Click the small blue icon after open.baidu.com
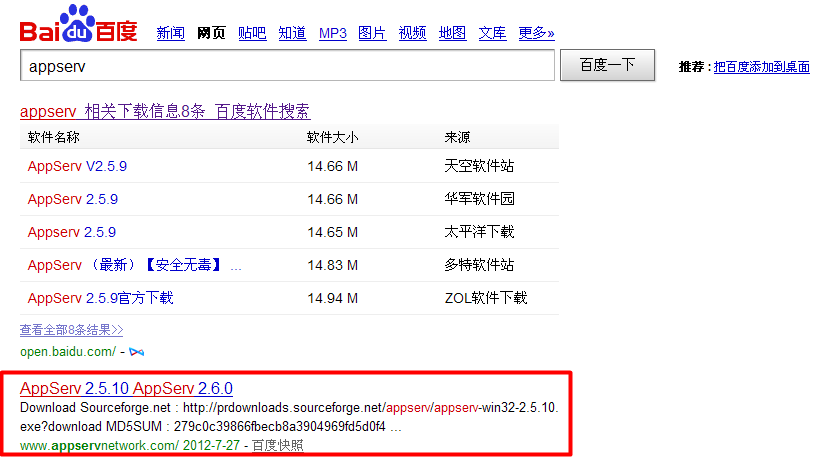Image resolution: width=838 pixels, height=461 pixels. click(x=137, y=352)
